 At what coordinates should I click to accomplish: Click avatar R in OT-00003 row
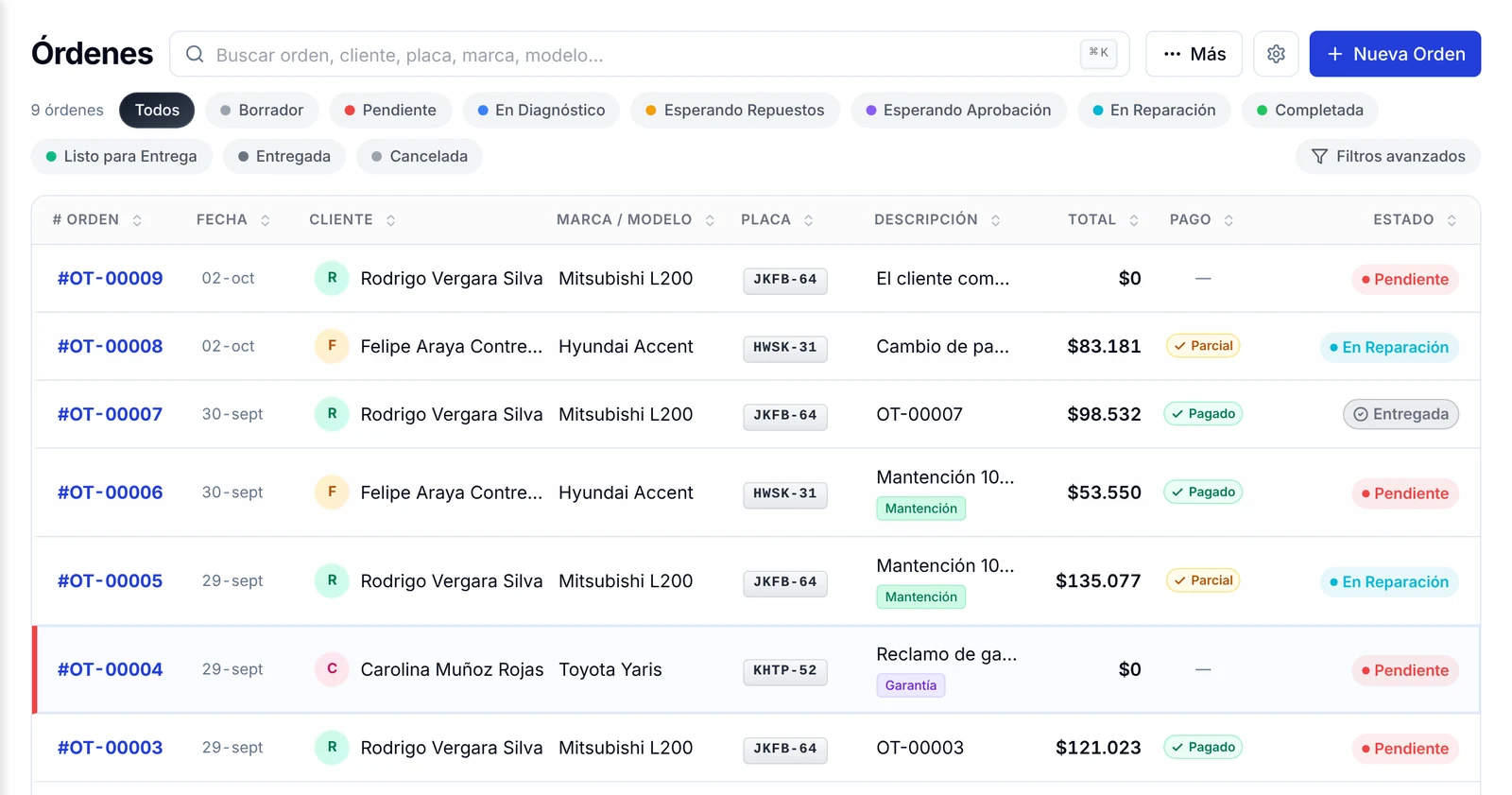tap(332, 748)
